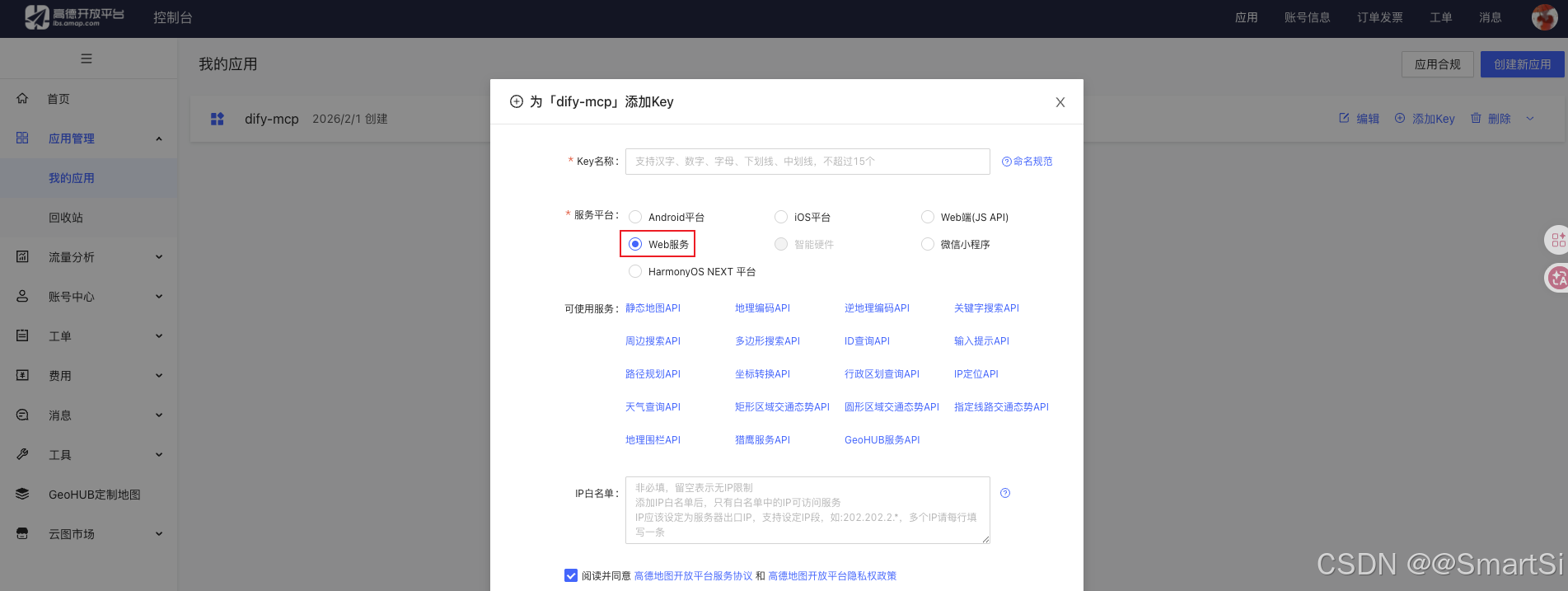Open the 地理编码API service link

tap(762, 308)
